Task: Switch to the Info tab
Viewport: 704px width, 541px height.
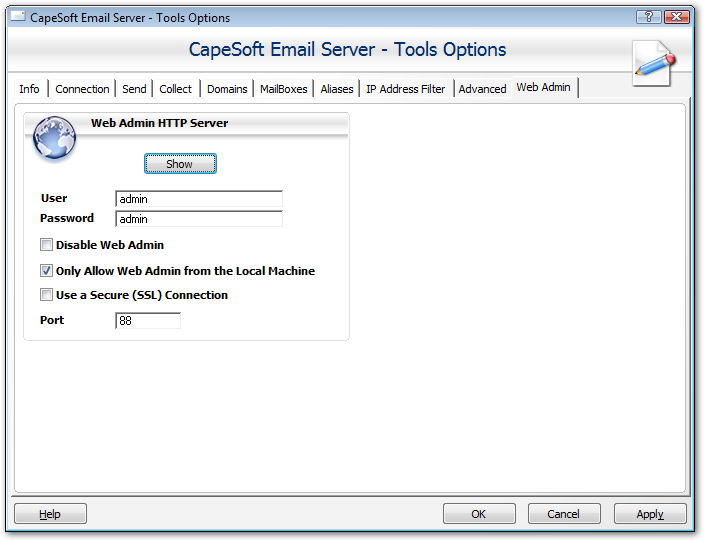Action: pyautogui.click(x=29, y=89)
